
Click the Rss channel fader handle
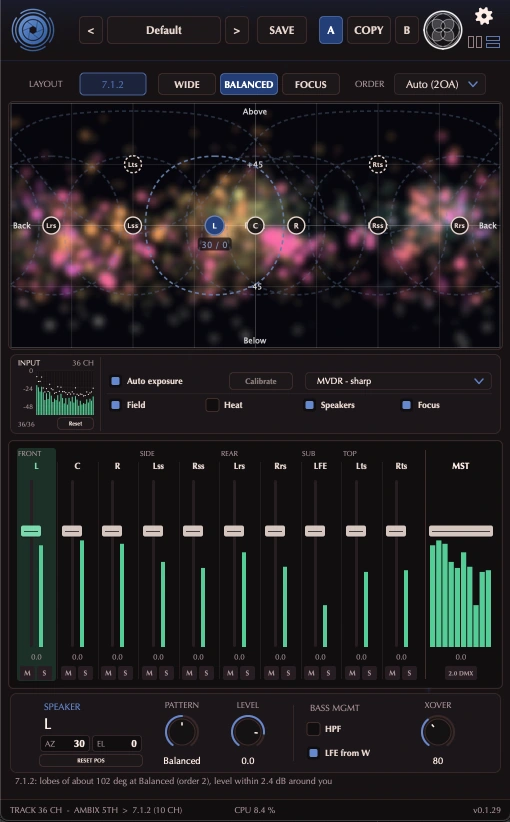193,531
